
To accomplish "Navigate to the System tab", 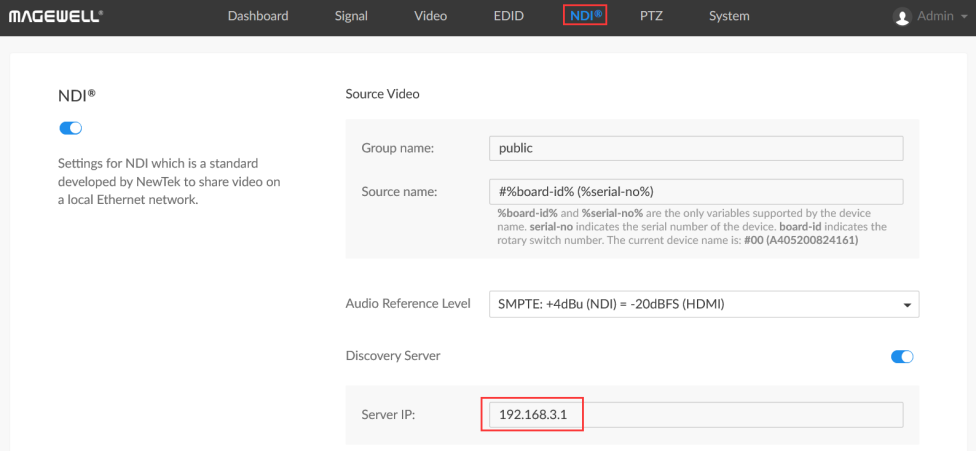I will [x=729, y=16].
